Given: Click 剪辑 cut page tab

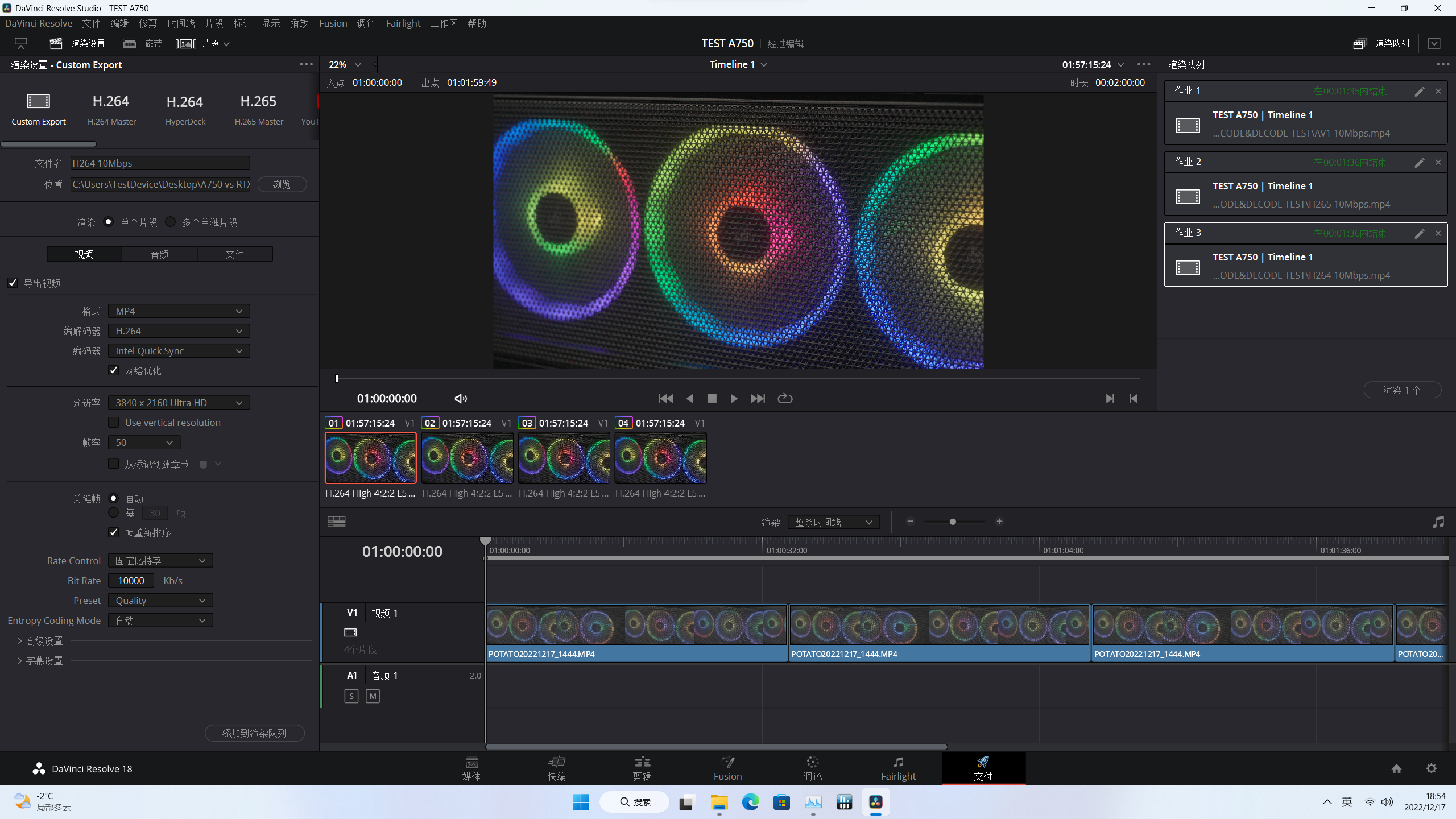Looking at the screenshot, I should point(642,767).
